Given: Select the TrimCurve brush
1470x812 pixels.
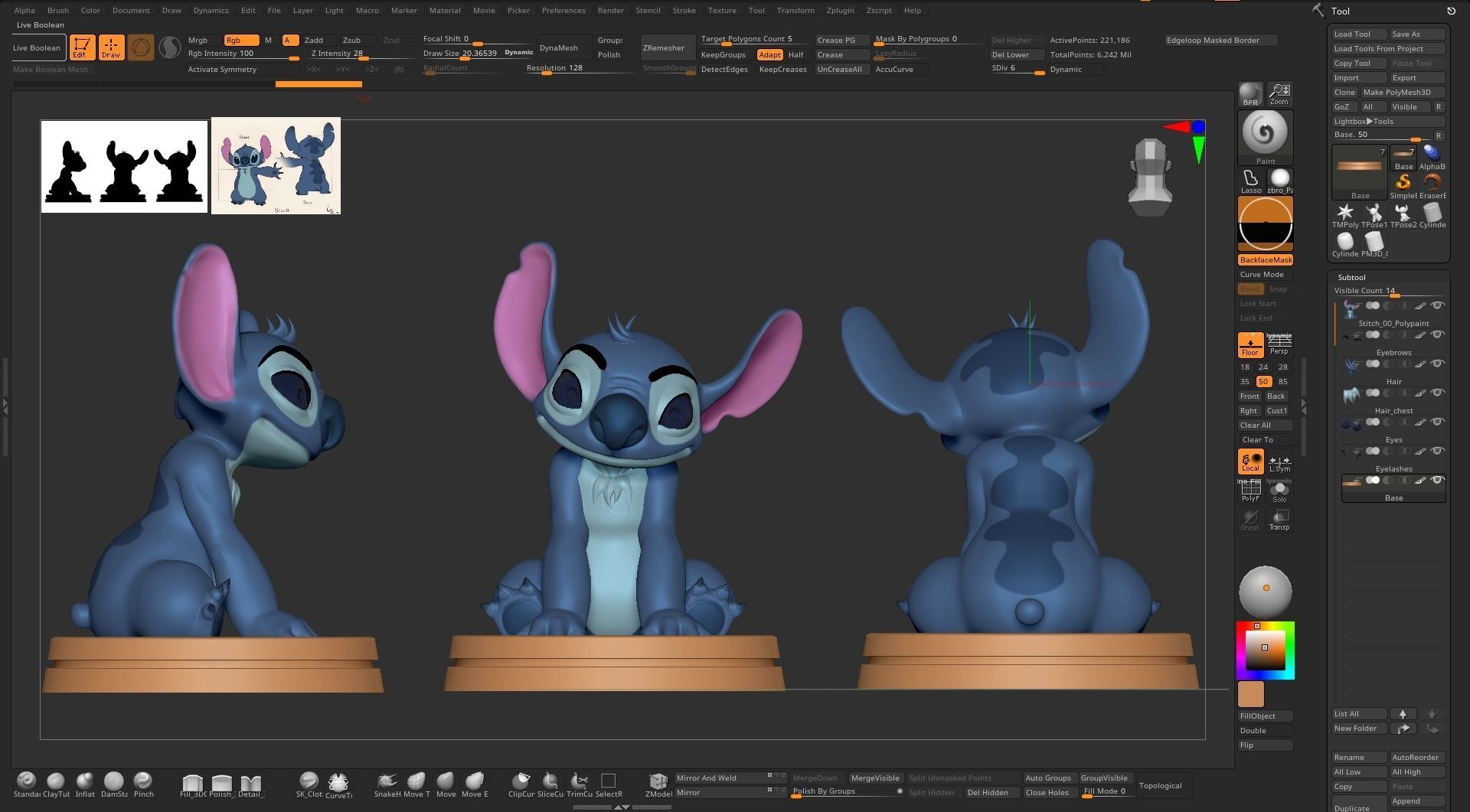Looking at the screenshot, I should click(580, 784).
